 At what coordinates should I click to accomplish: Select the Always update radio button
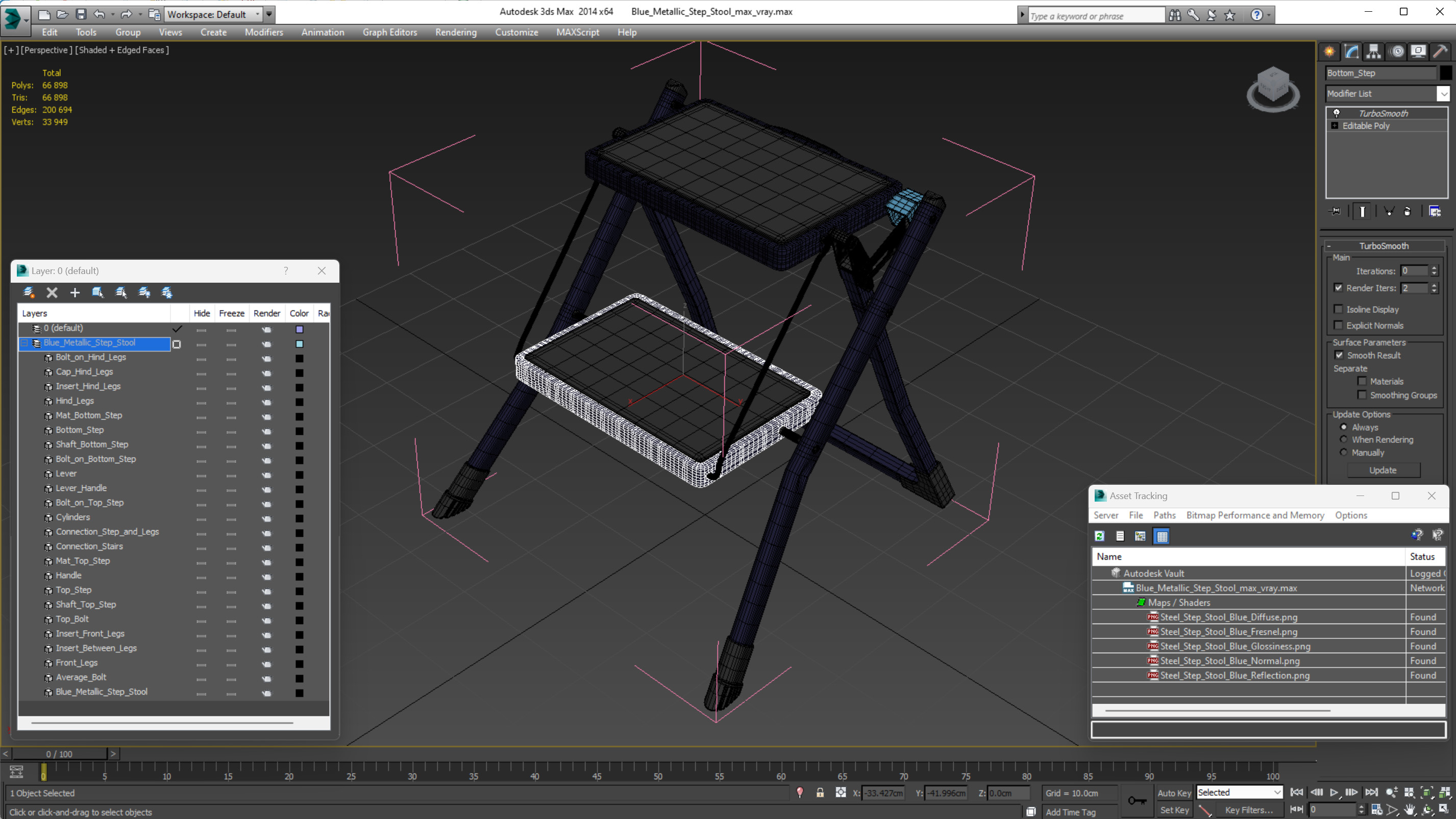click(1344, 427)
